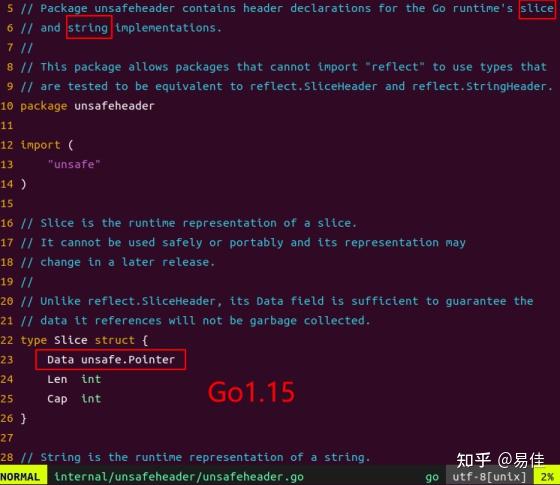Click the 2% scroll position indicator
The height and width of the screenshot is (485, 560).
(x=547, y=477)
